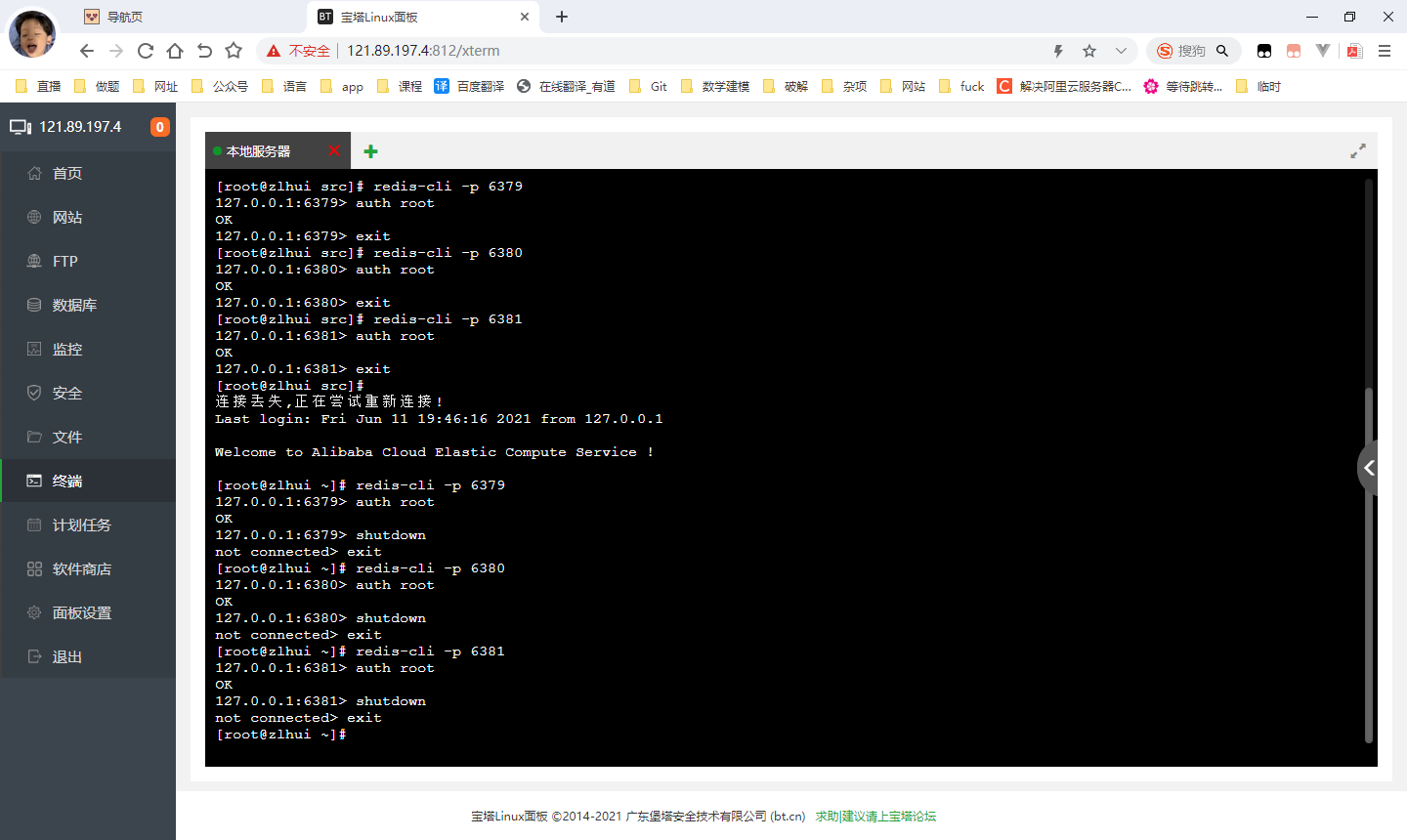Viewport: 1407px width, 840px height.
Task: Open the 网站 websites section
Action: (x=66, y=217)
